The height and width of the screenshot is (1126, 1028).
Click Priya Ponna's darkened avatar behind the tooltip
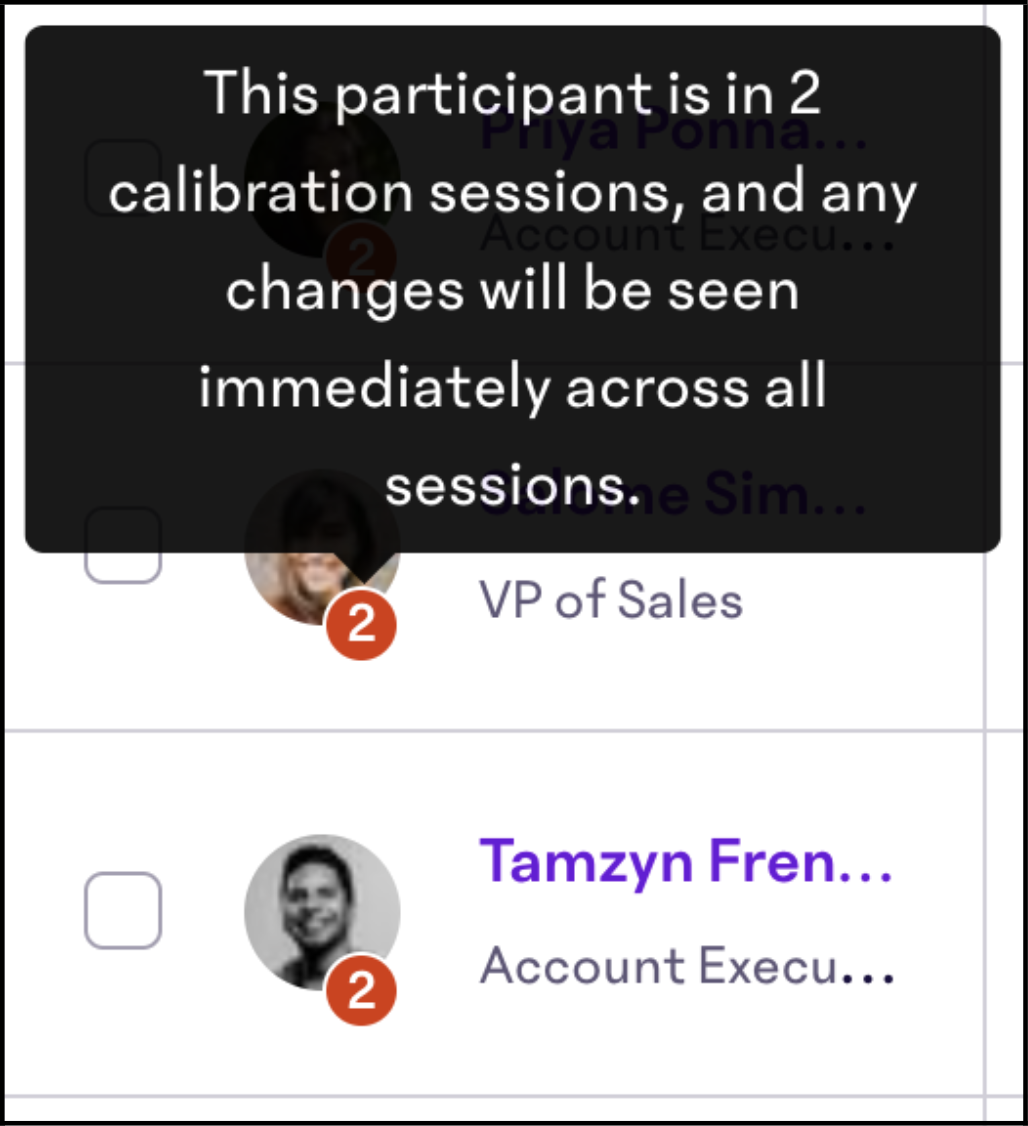point(322,179)
